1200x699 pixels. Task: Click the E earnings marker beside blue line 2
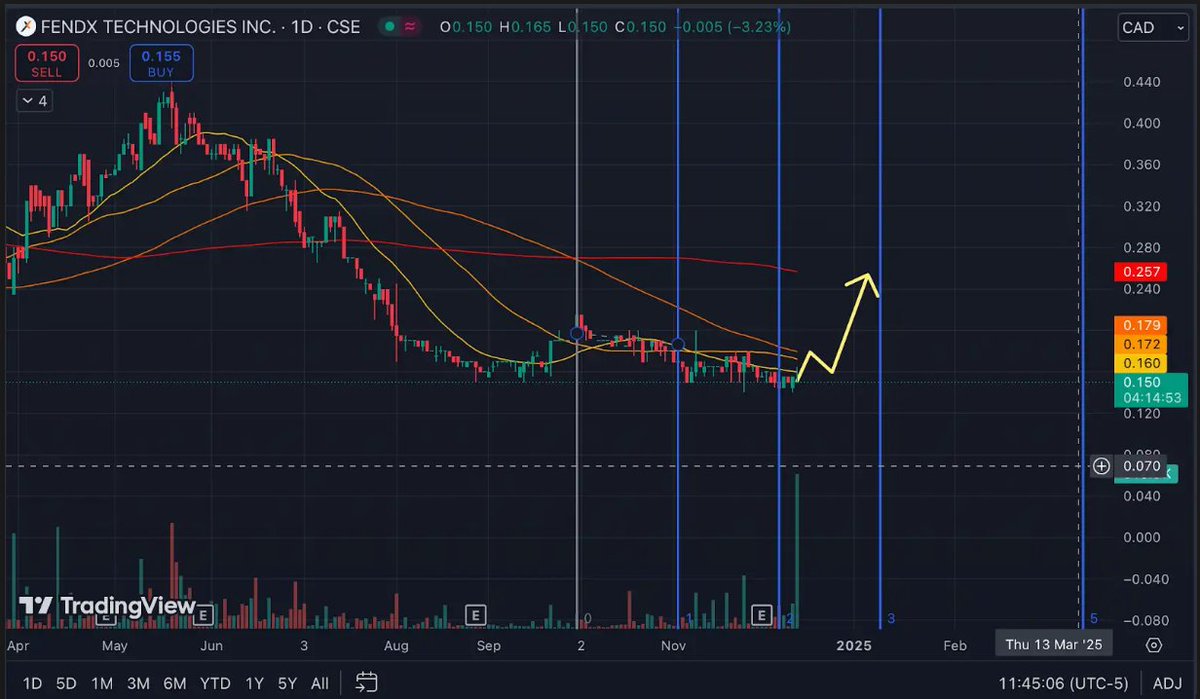(x=764, y=613)
